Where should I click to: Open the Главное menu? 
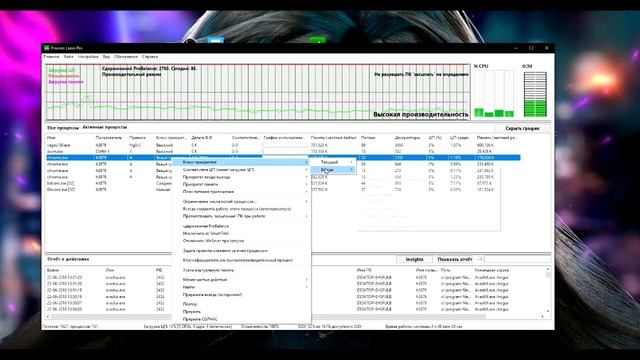tap(51, 57)
